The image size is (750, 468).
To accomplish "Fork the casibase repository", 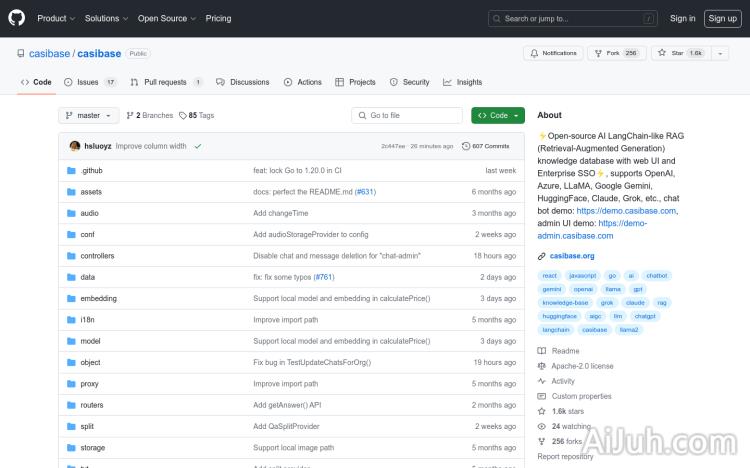I will click(613, 53).
